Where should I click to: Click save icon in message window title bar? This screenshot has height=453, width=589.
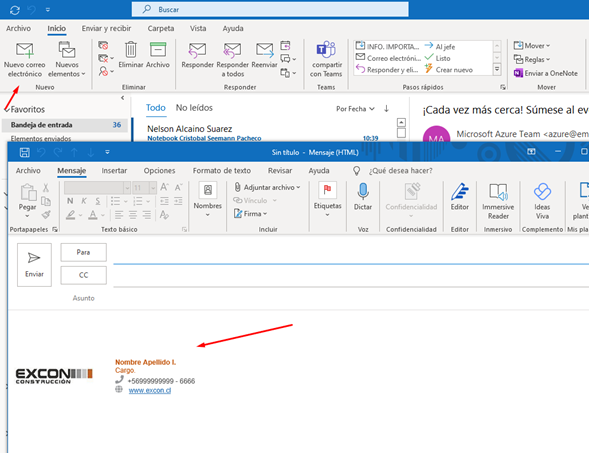25,152
